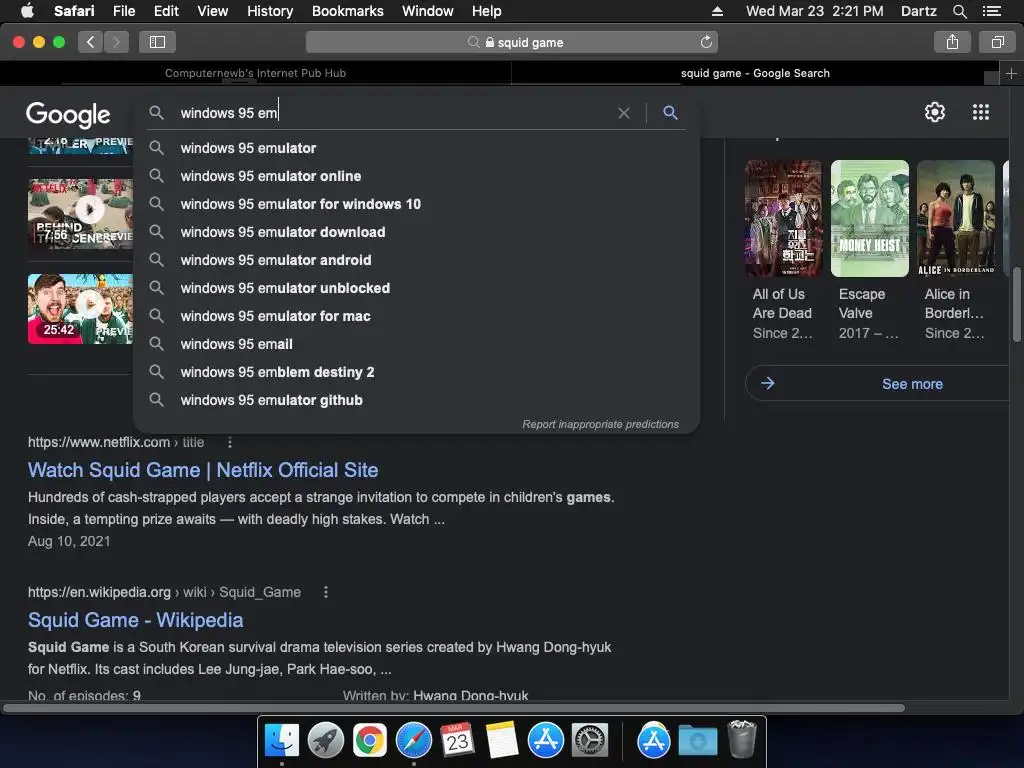The height and width of the screenshot is (768, 1024).
Task: Play the 7:56 behind the scenes video
Action: (80, 214)
